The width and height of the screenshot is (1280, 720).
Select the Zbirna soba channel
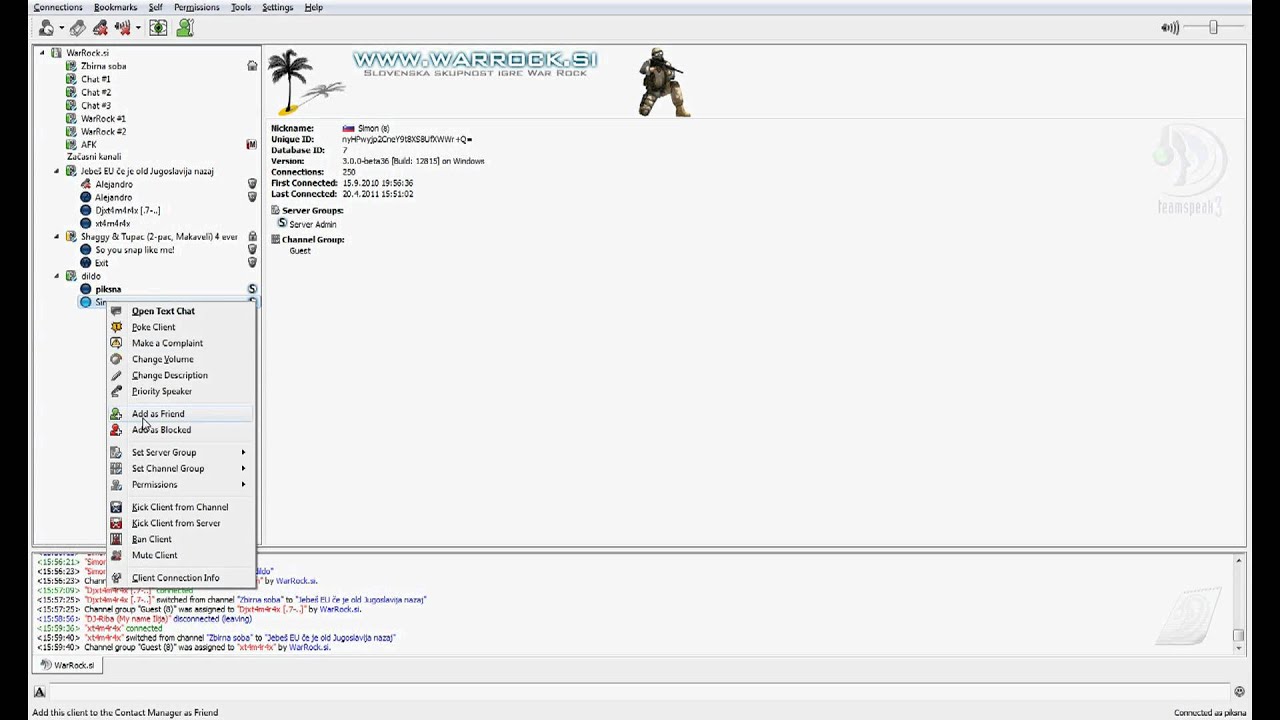tap(103, 66)
